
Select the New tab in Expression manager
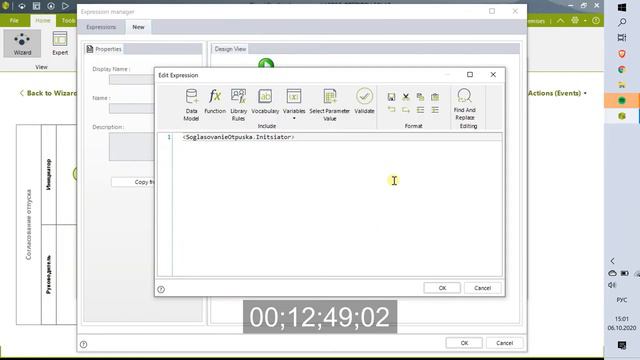point(138,27)
